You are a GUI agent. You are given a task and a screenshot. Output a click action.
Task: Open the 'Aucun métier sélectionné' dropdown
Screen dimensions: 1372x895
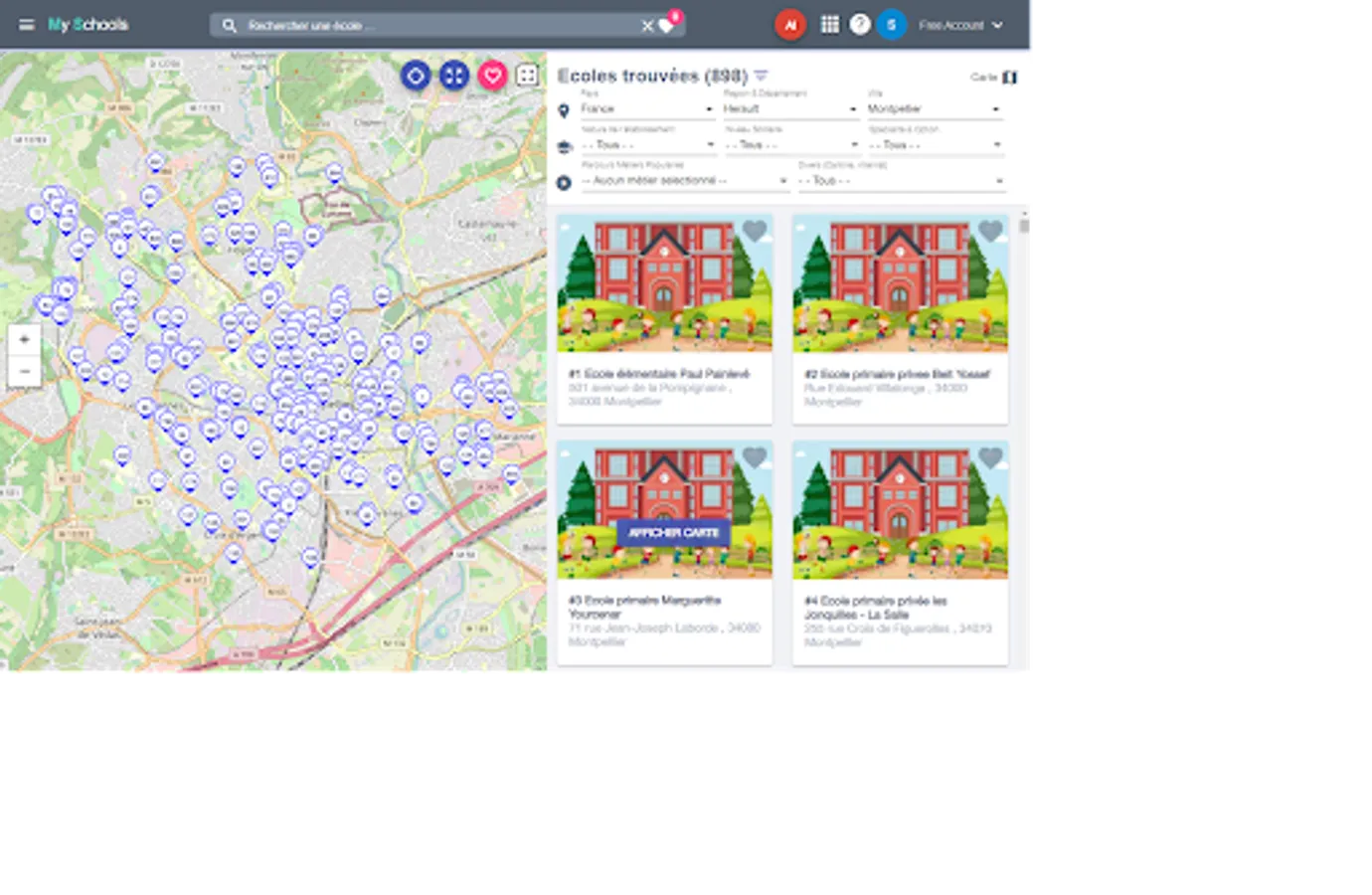[685, 180]
